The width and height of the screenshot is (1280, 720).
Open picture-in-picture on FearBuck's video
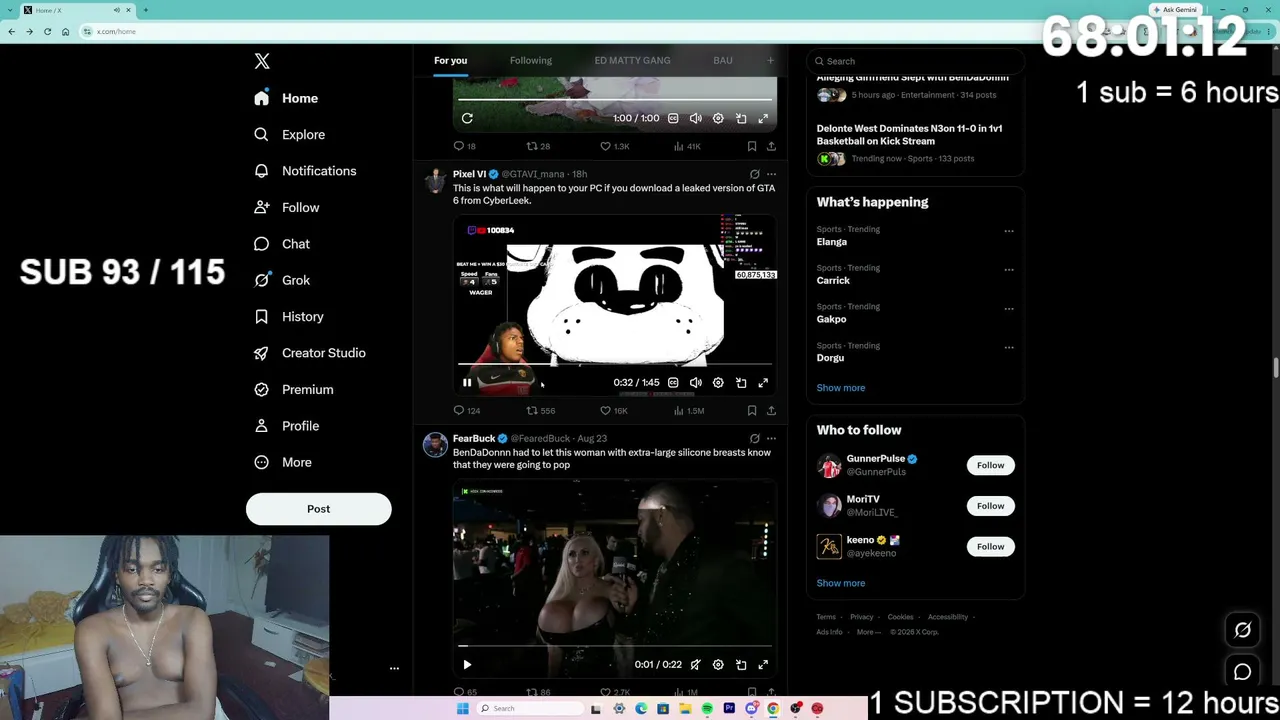click(741, 664)
